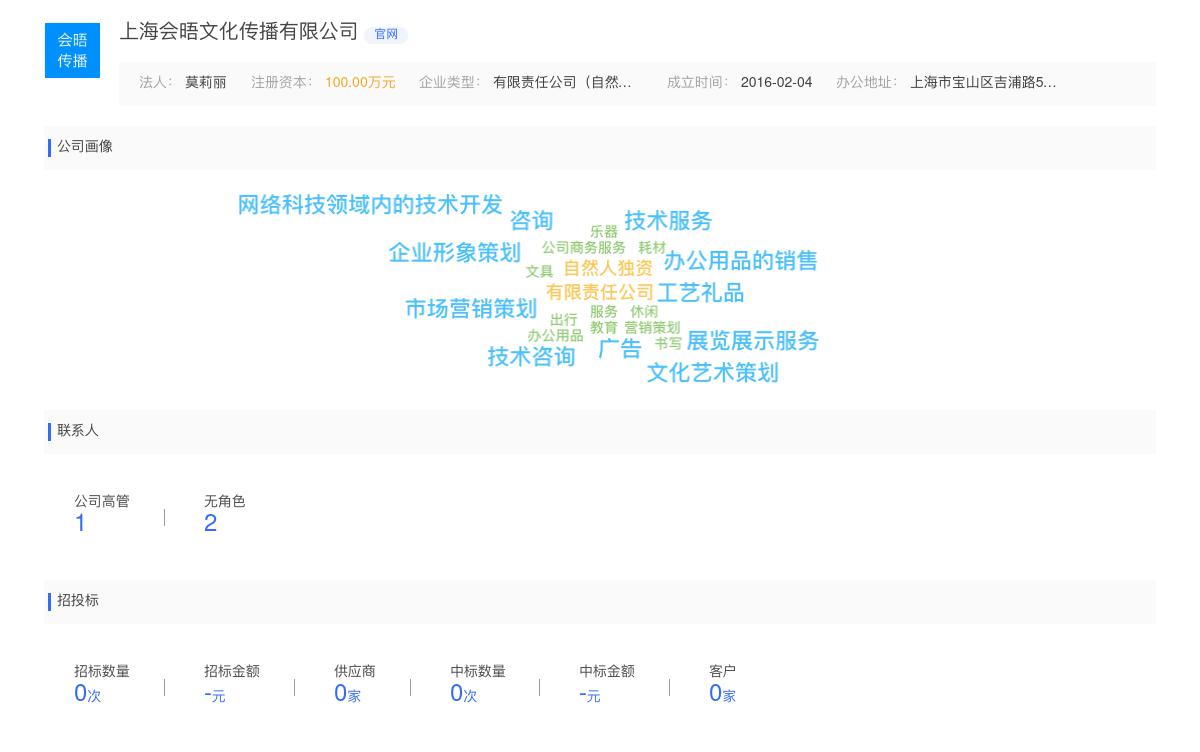Image resolution: width=1200 pixels, height=752 pixels.
Task: Click small word cloud tag 出行
Action: pyautogui.click(x=564, y=320)
